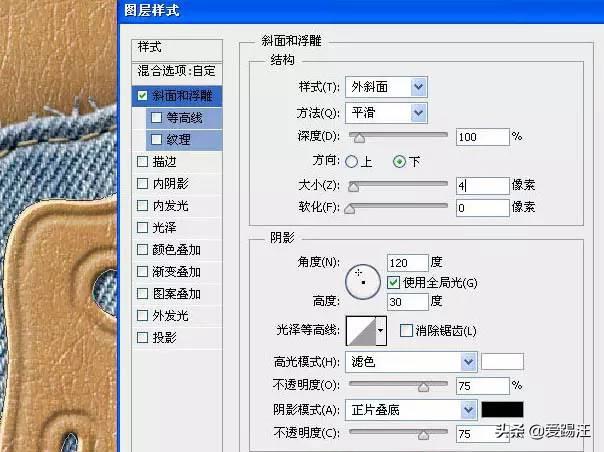Click the 大小 value field showing 4

483,186
